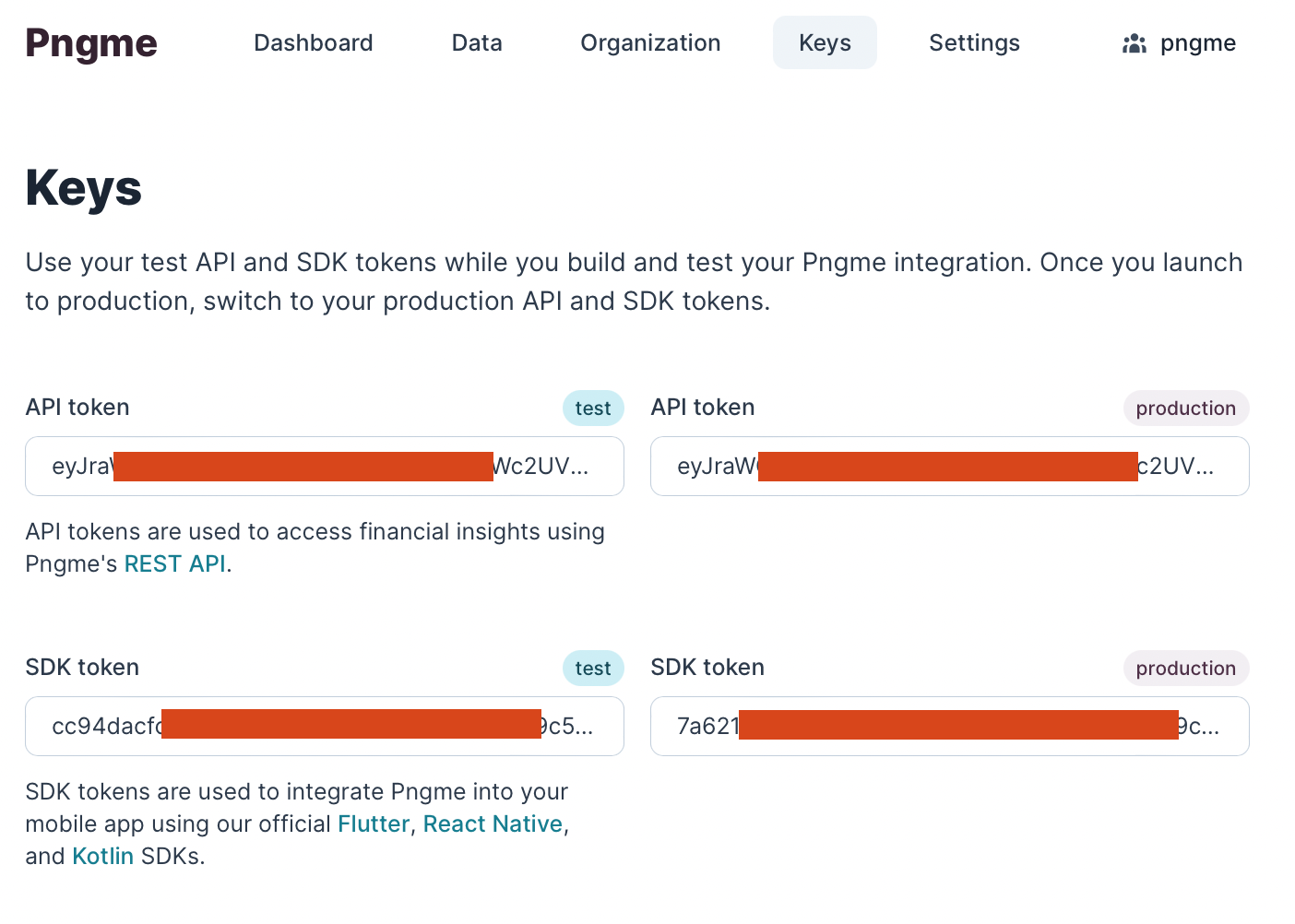Open the Dashboard tab
This screenshot has height=924, width=1295.
tap(313, 43)
